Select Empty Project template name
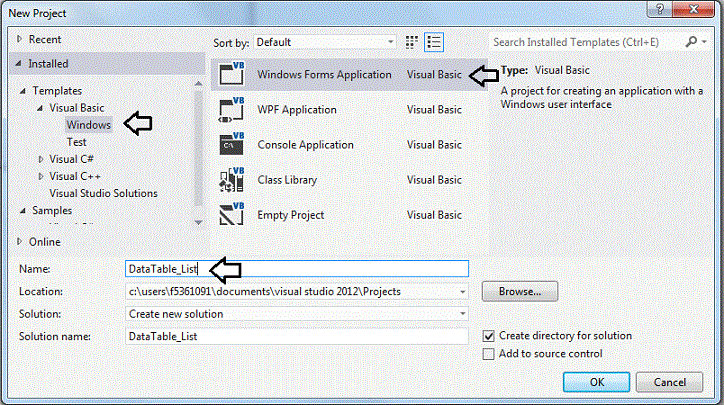 point(290,215)
